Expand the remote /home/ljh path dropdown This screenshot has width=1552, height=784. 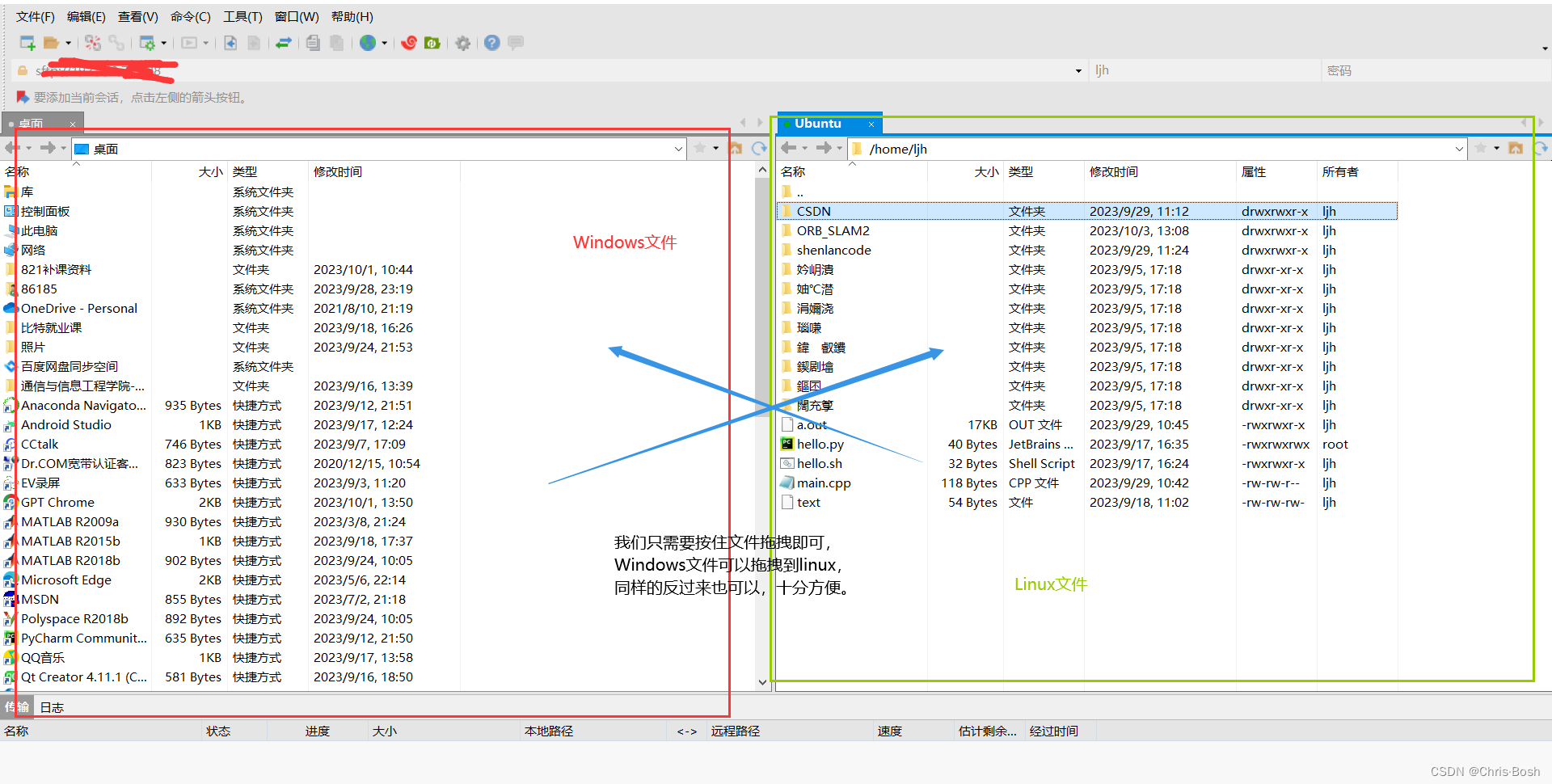[1459, 149]
